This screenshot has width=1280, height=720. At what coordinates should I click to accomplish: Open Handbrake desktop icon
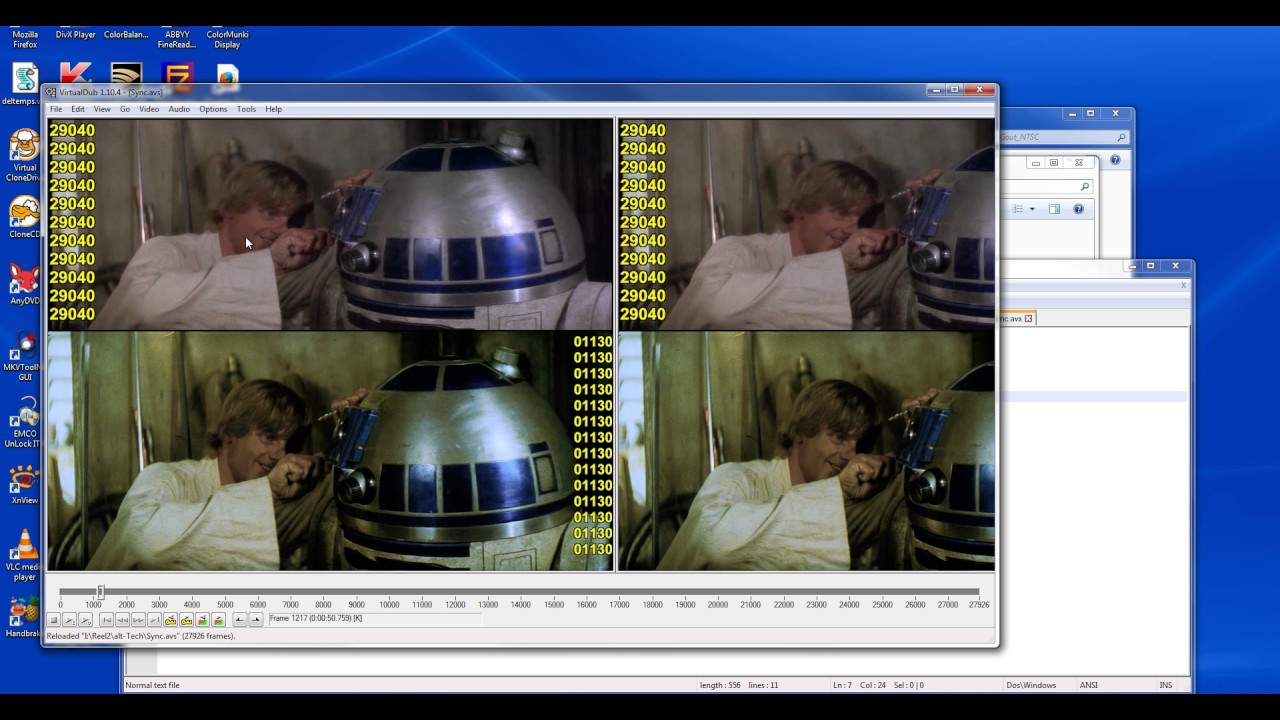(24, 617)
